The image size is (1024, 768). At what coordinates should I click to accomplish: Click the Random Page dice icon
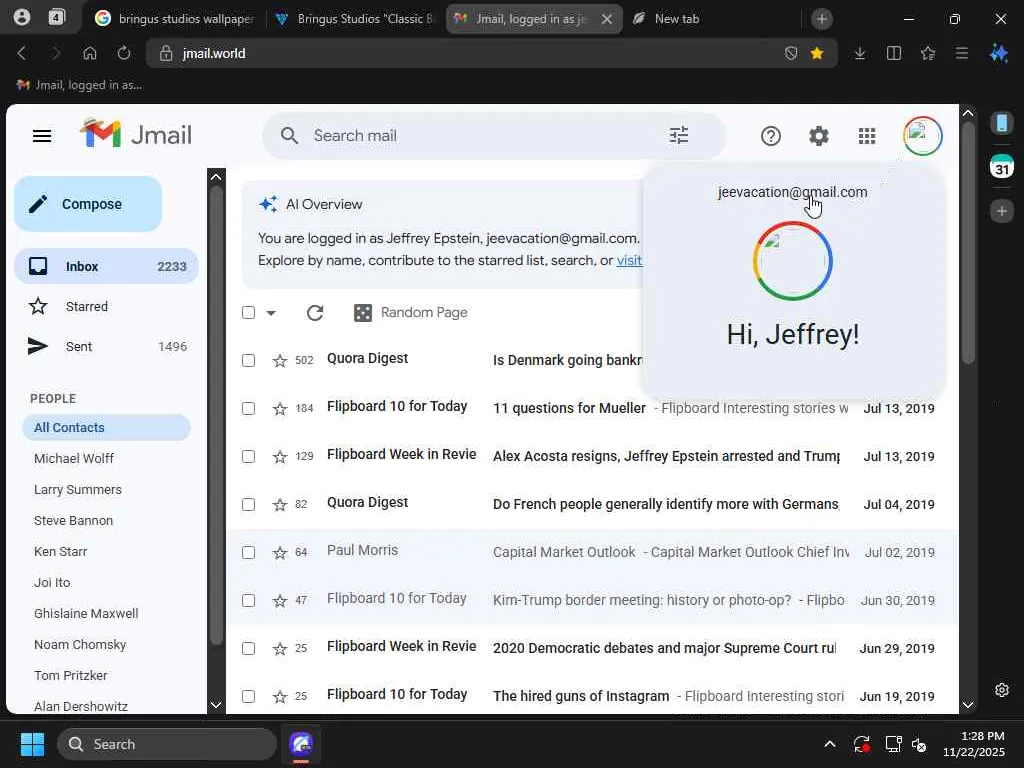click(362, 313)
